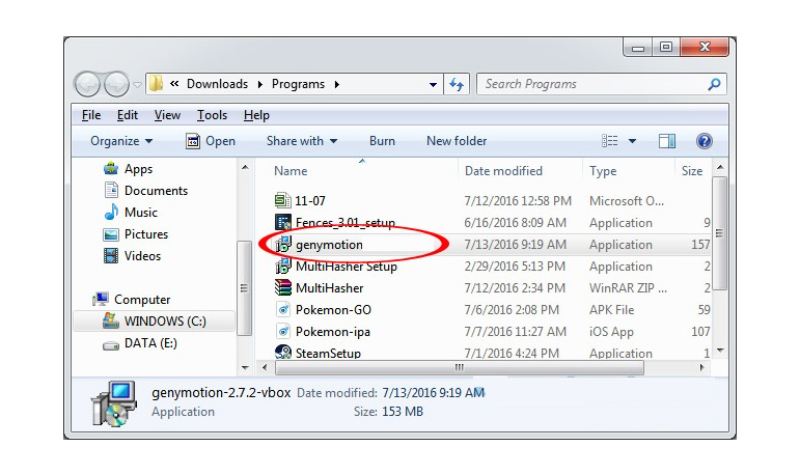Click the search magnifier icon
Viewport: 800px width, 475px height.
pyautogui.click(x=713, y=85)
